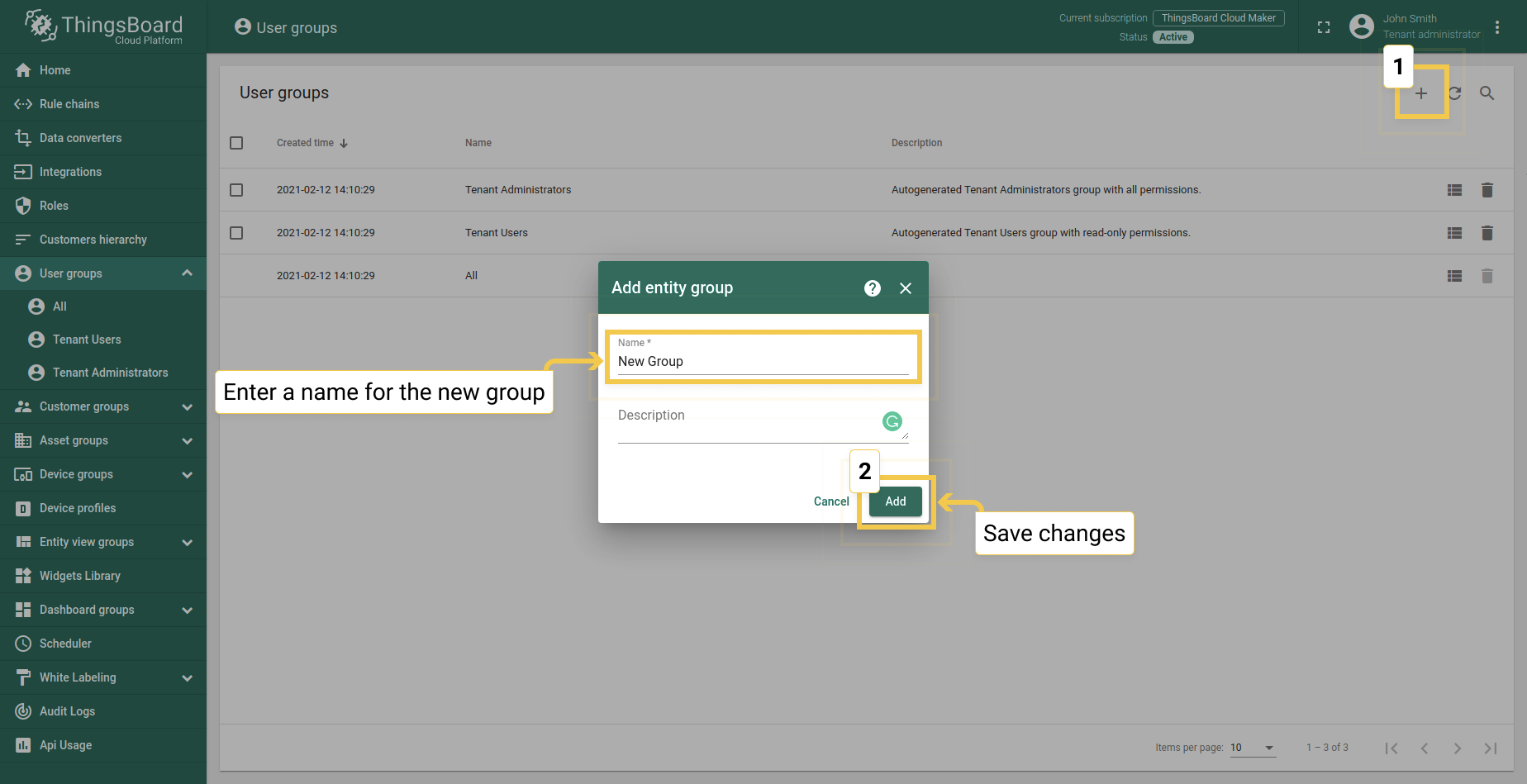Delete the Tenant Administrators group via trash icon

pyautogui.click(x=1487, y=190)
